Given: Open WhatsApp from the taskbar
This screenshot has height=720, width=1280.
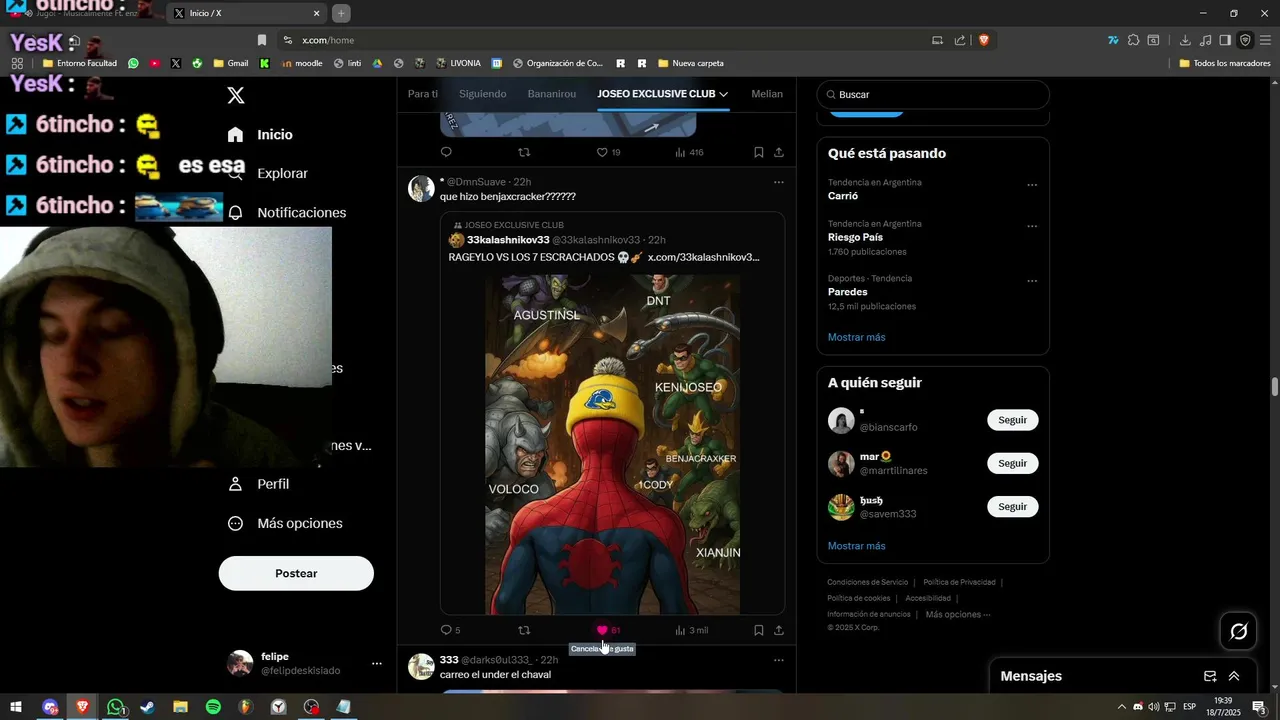Looking at the screenshot, I should click(x=116, y=707).
